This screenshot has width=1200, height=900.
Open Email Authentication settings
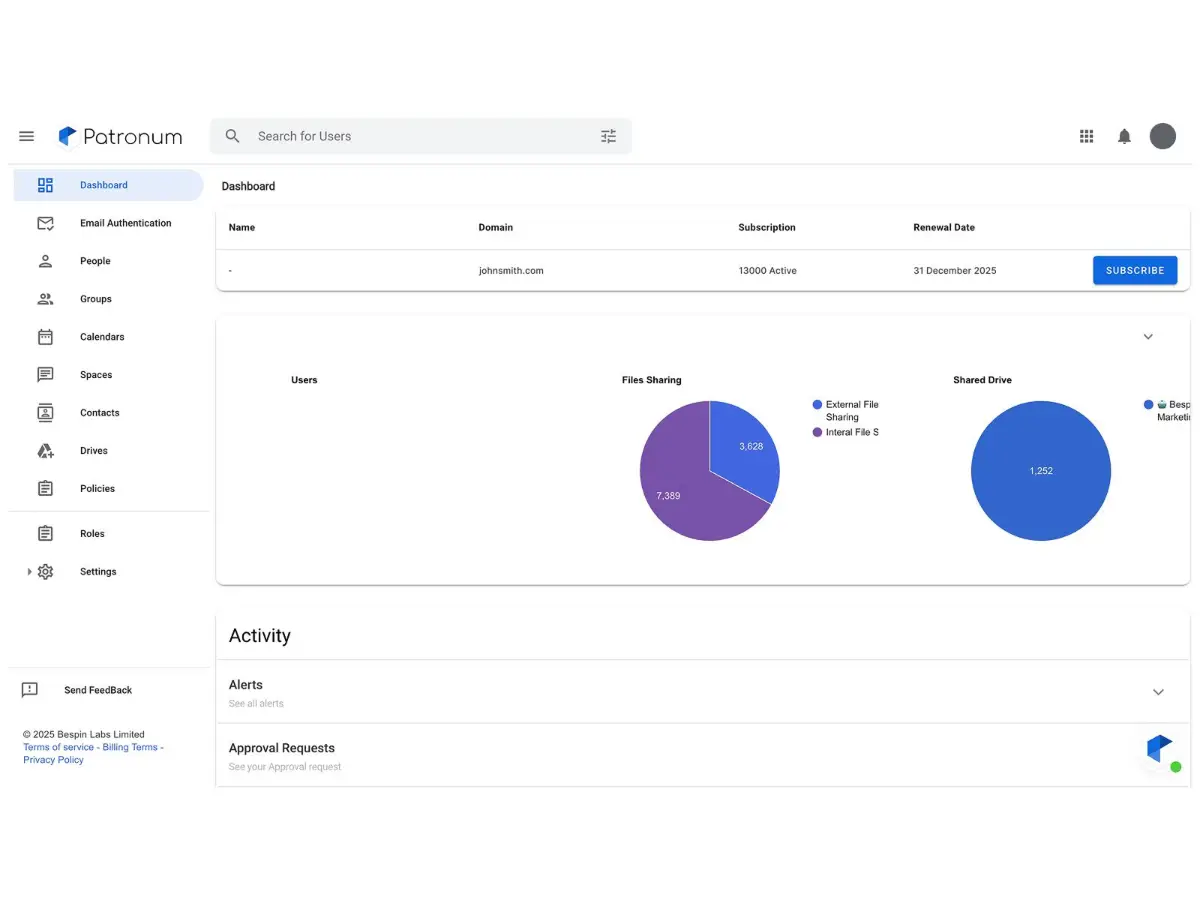pos(125,223)
